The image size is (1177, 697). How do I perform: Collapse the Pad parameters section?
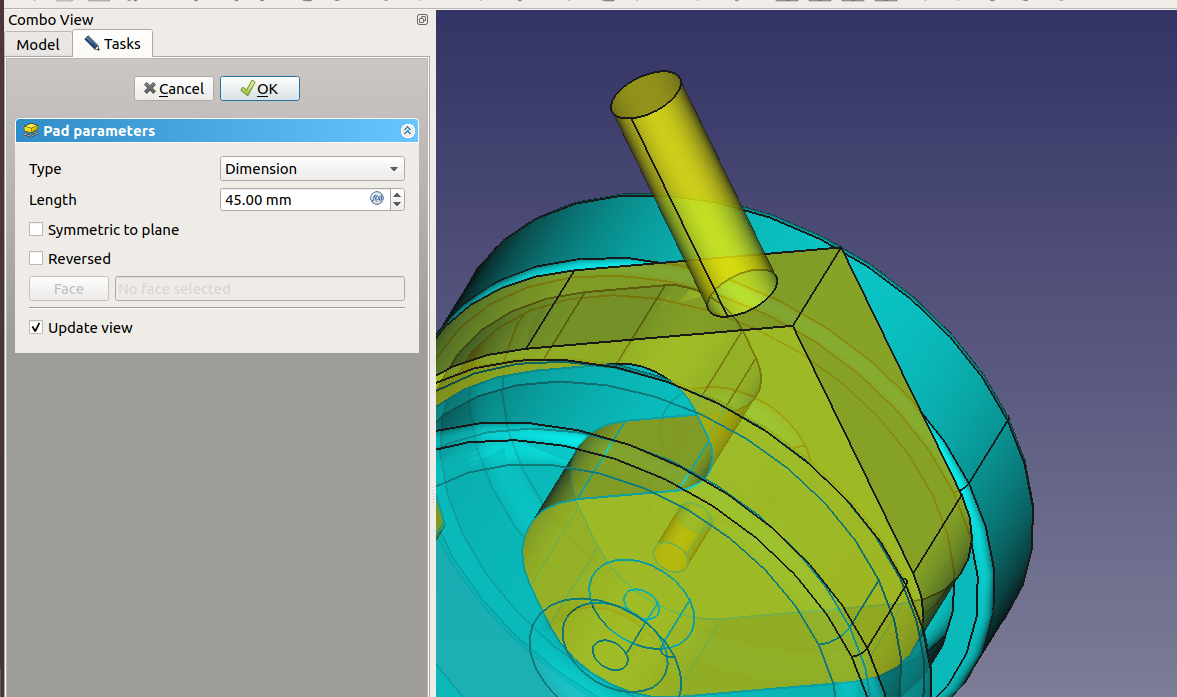[407, 131]
